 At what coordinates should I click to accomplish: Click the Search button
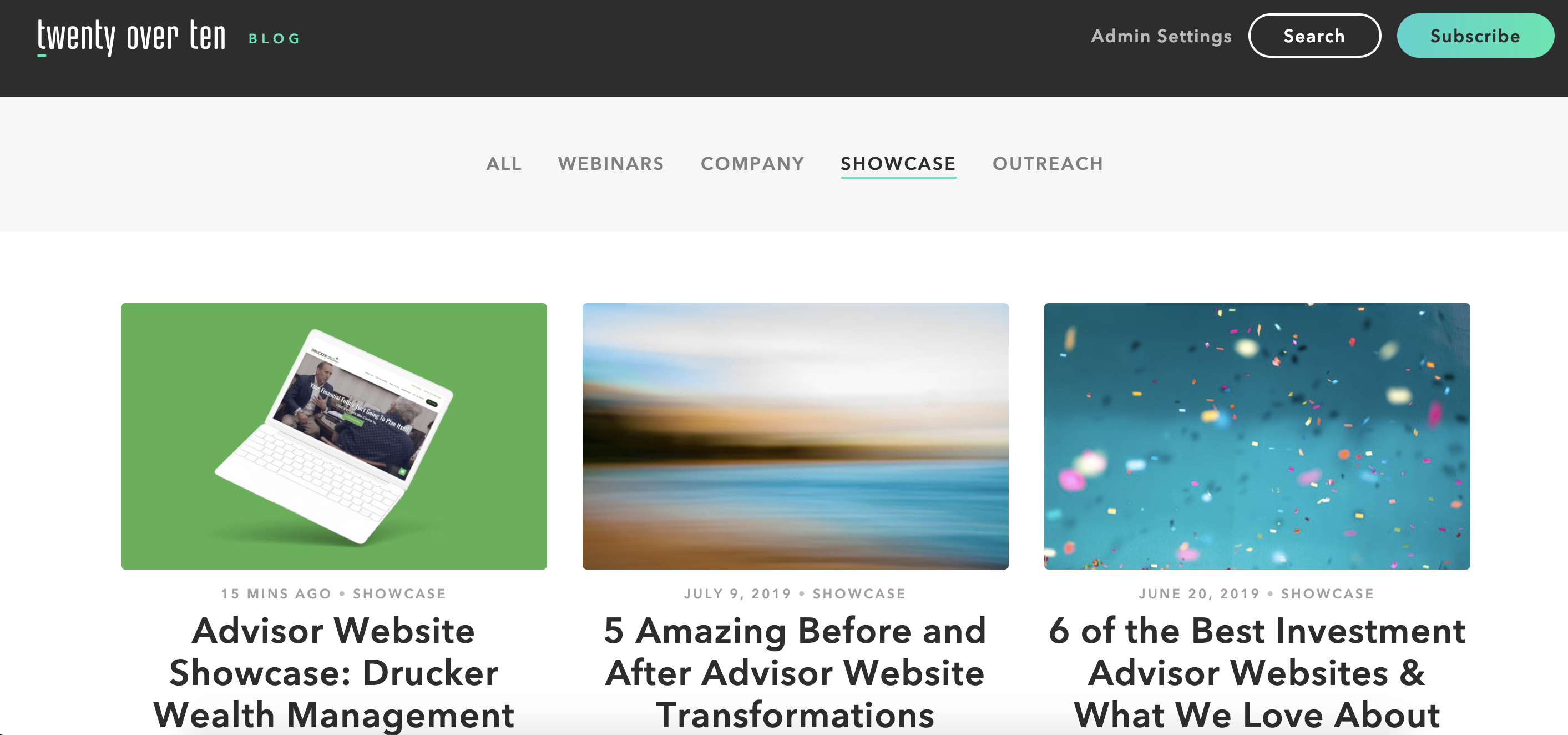(x=1314, y=36)
